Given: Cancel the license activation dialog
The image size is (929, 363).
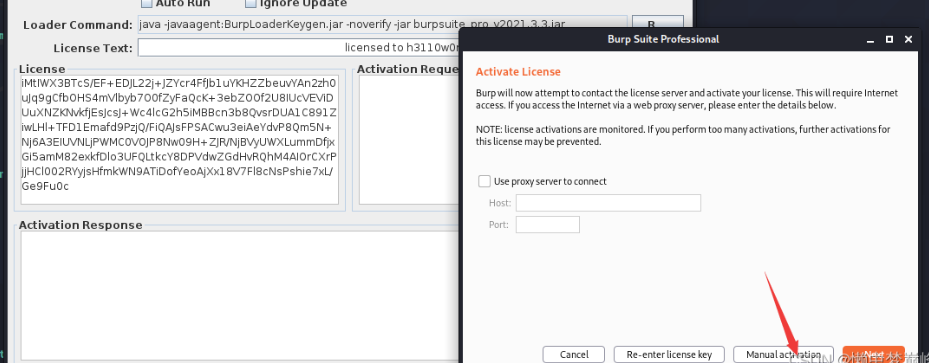Looking at the screenshot, I should click(x=574, y=355).
